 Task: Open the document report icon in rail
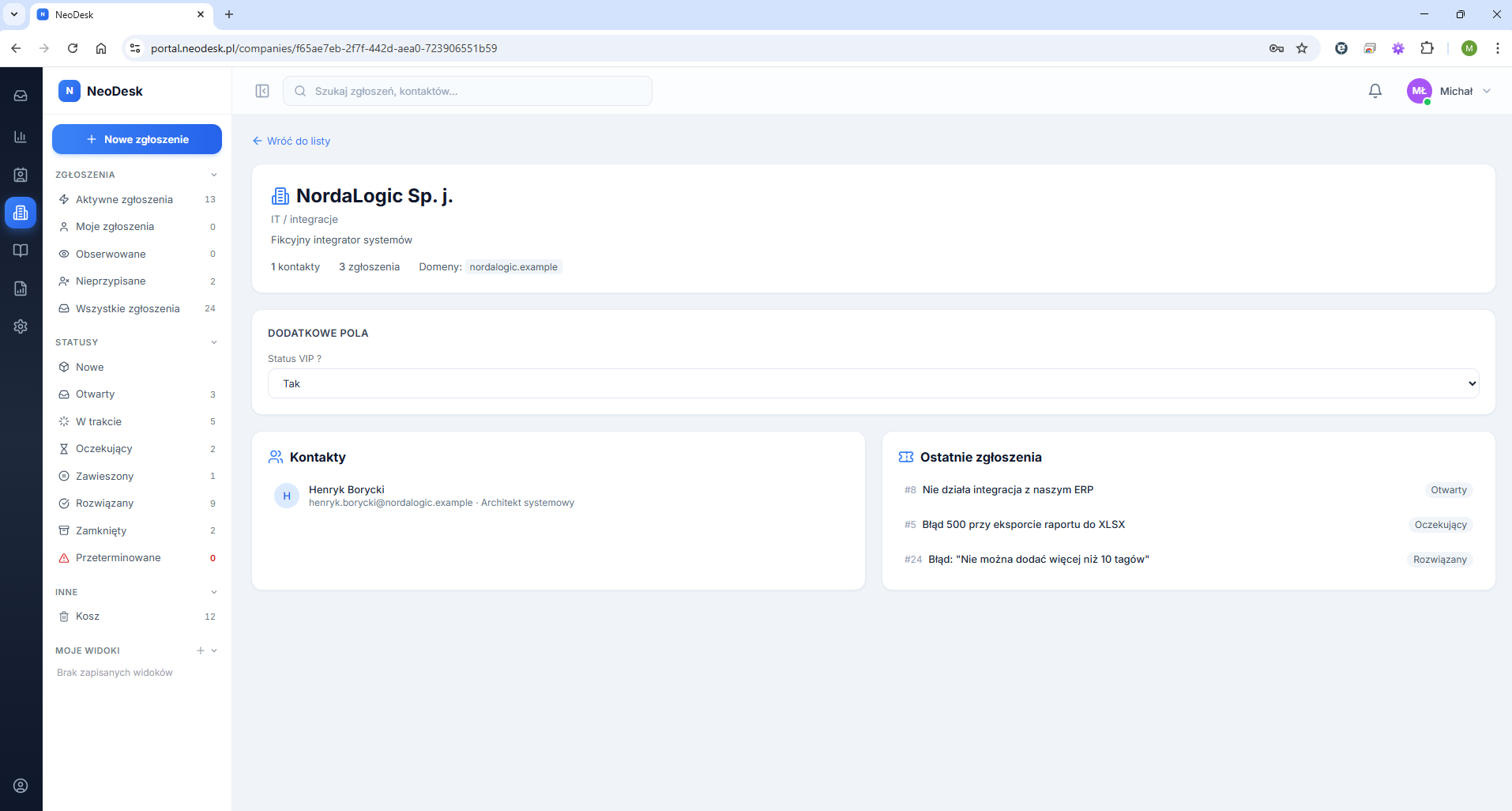click(21, 289)
